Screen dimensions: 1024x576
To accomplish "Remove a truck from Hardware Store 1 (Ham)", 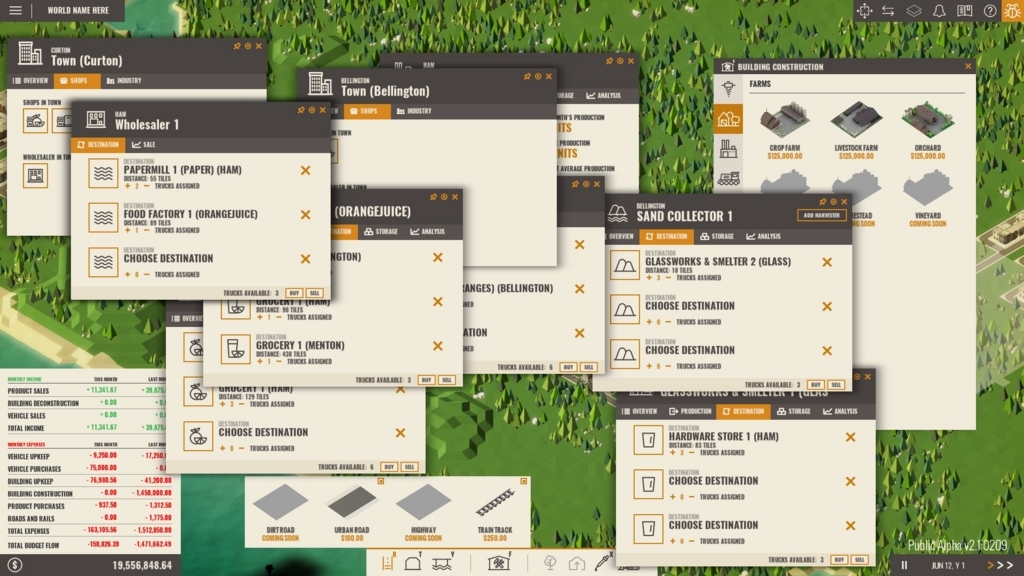I will click(x=692, y=453).
